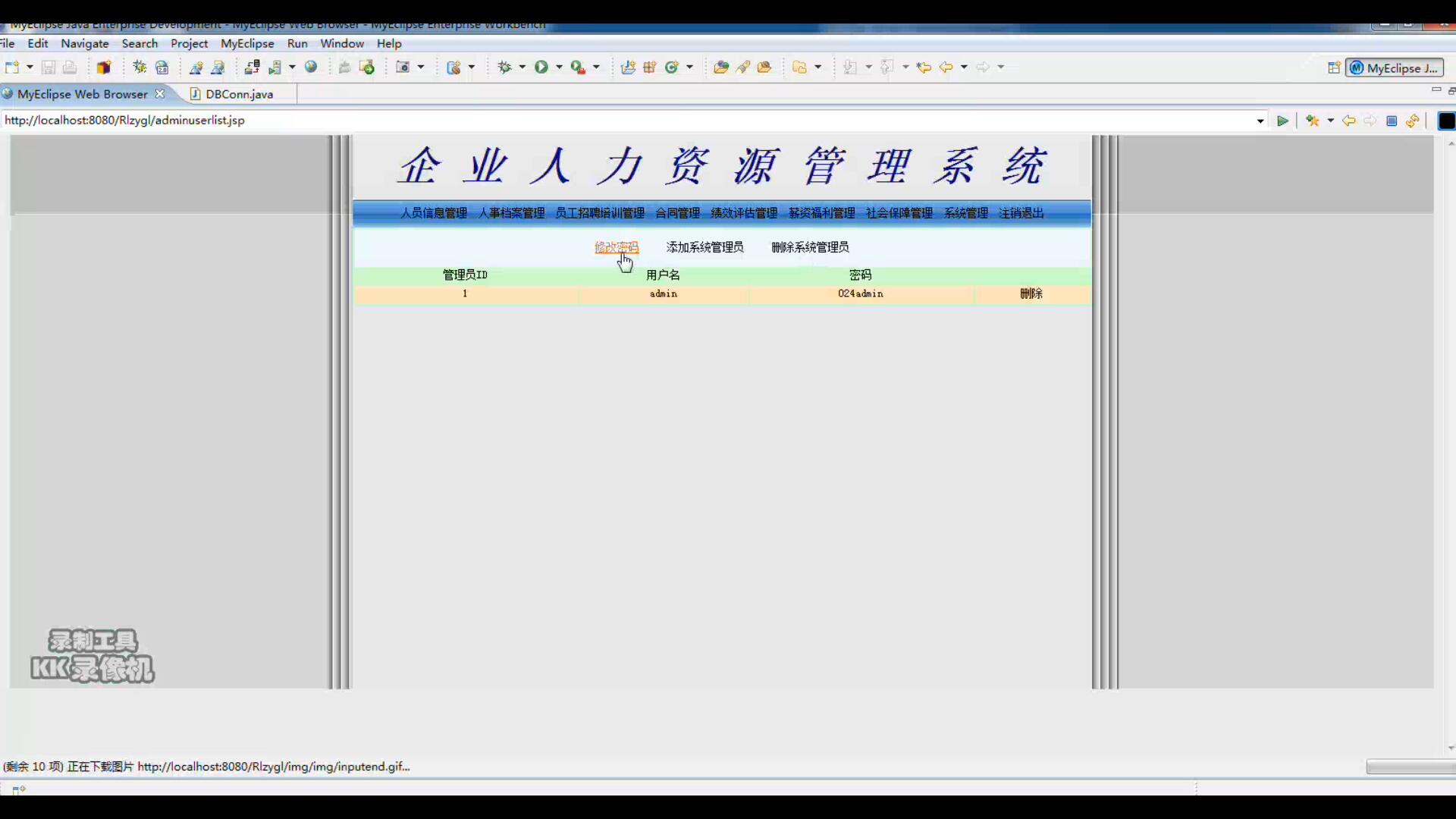
Task: Click the Run External Tools icon
Action: pos(578,67)
